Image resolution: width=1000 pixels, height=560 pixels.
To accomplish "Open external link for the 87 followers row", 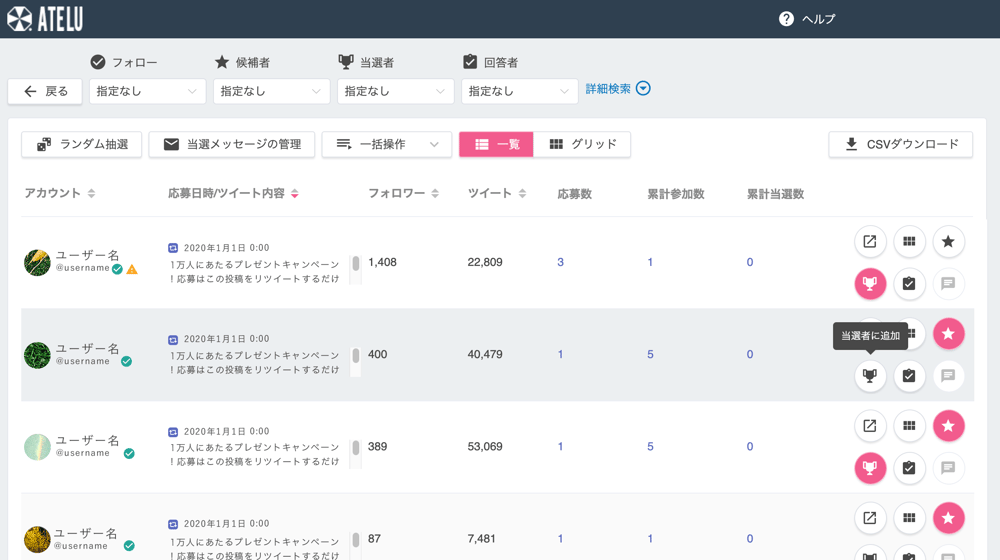I will click(x=870, y=518).
